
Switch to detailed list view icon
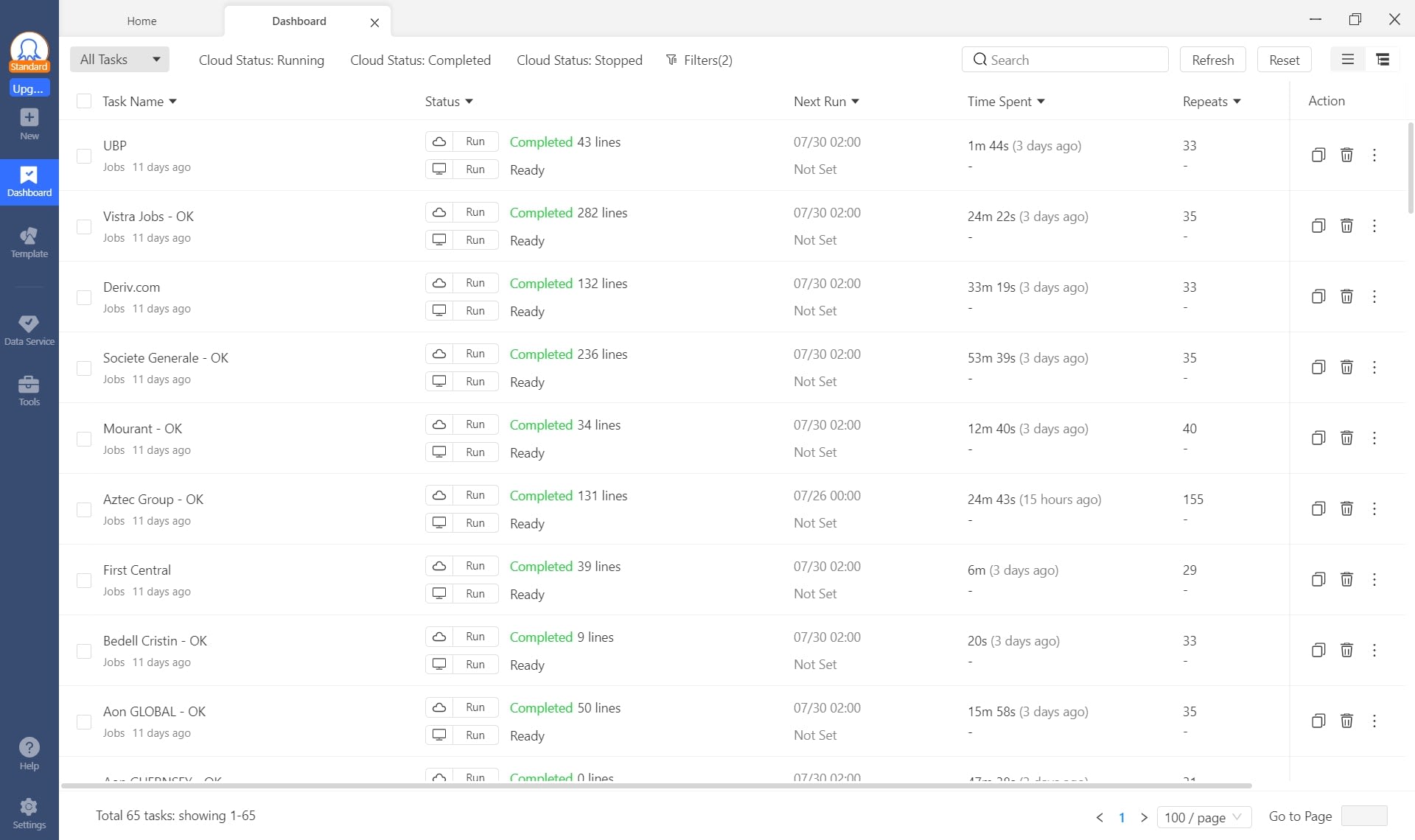click(1383, 60)
